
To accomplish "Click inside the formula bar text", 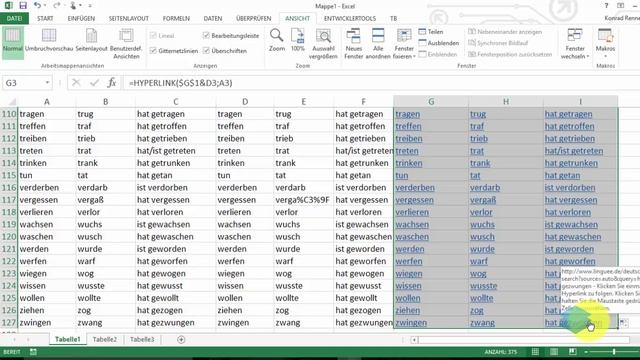I will (180, 83).
